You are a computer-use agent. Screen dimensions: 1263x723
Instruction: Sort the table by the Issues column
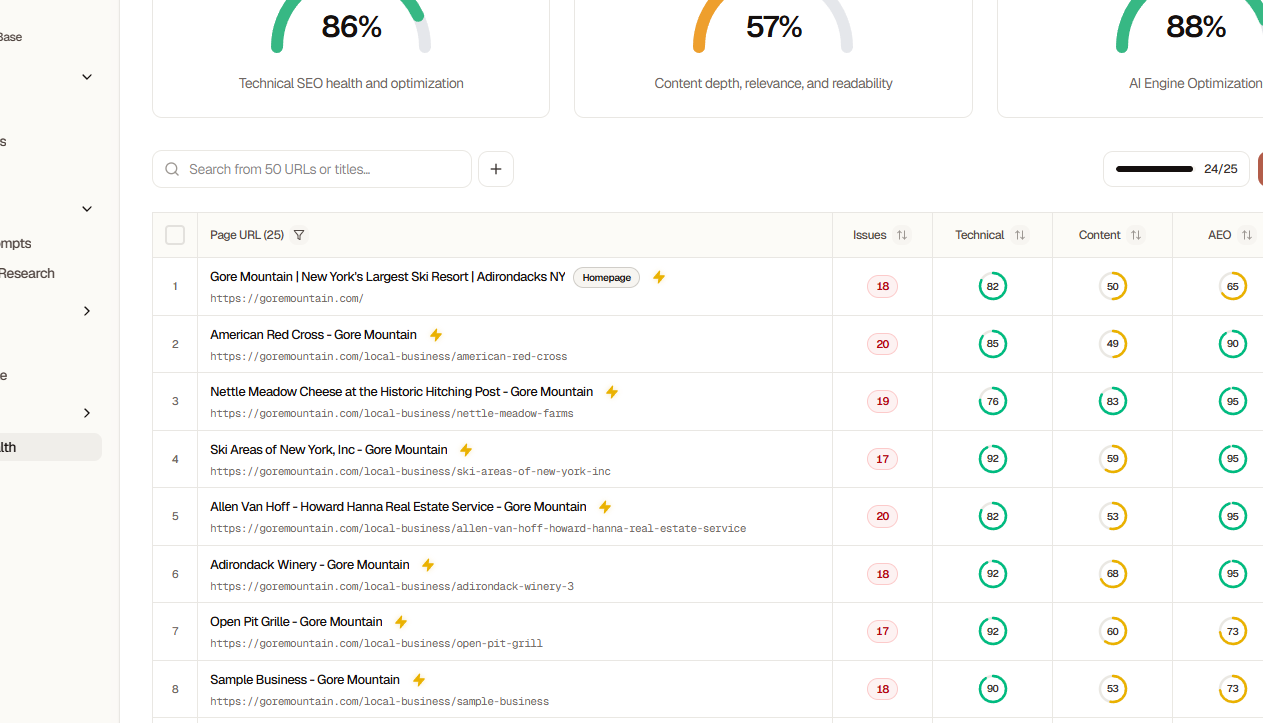click(x=902, y=235)
